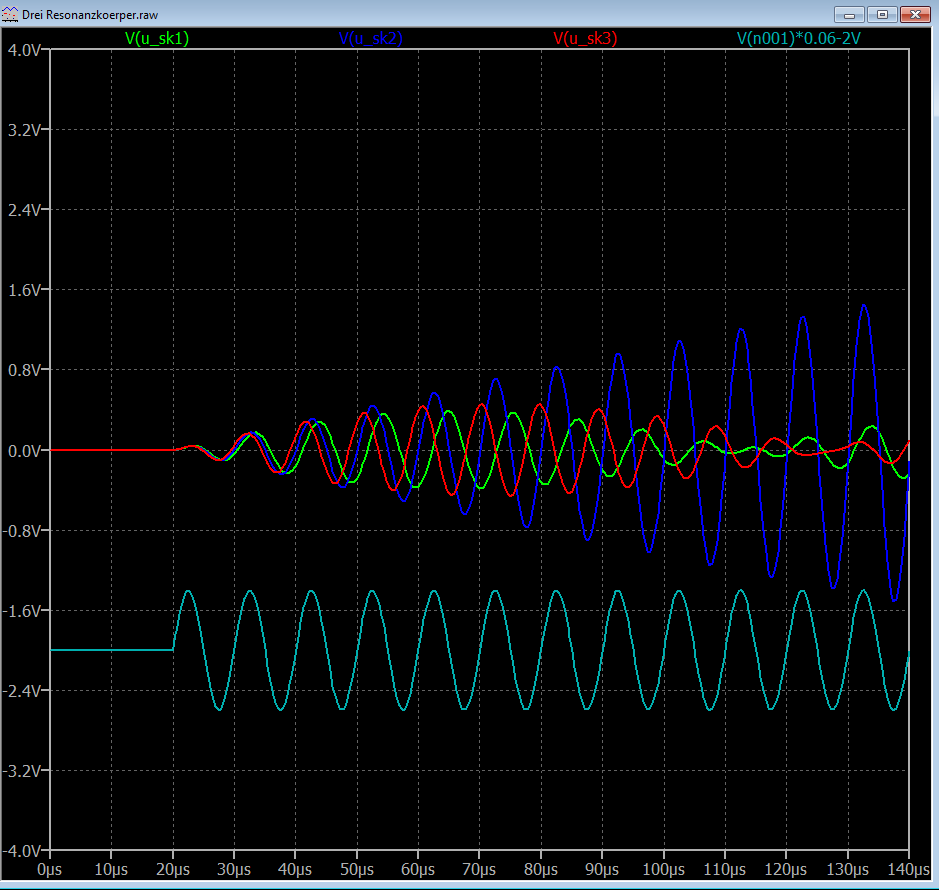
Task: Minimize the waveform window
Action: pos(851,14)
